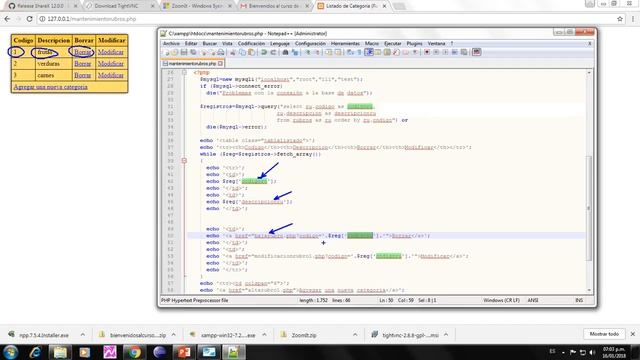Click the Print toolbar icon in Notepad++
The image size is (640, 360).
[x=221, y=52]
